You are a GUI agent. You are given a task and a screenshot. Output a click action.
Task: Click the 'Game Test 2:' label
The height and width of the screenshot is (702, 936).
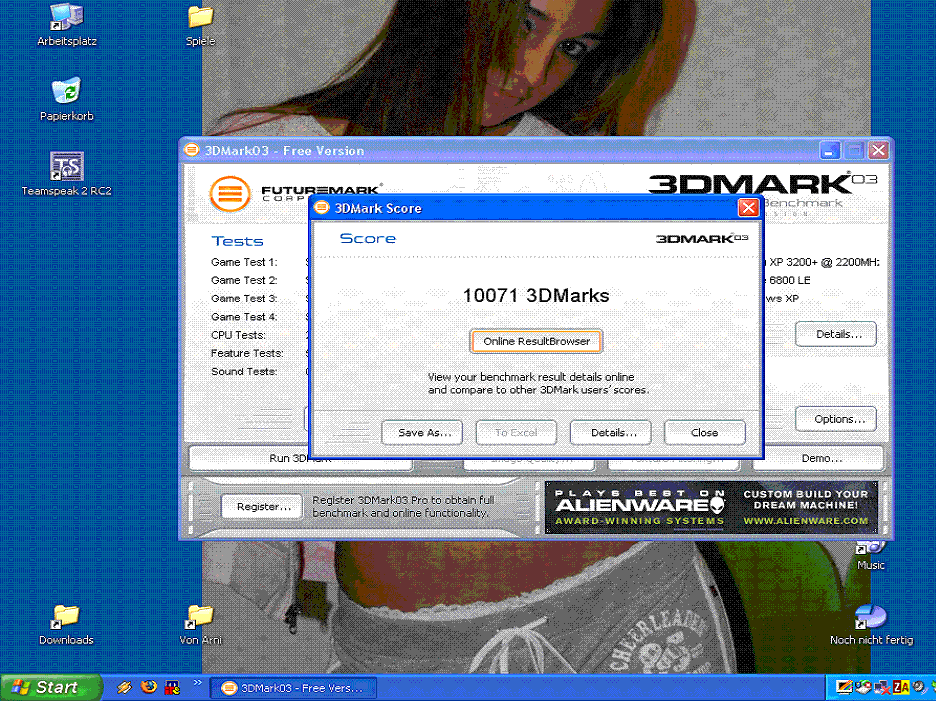(x=244, y=280)
